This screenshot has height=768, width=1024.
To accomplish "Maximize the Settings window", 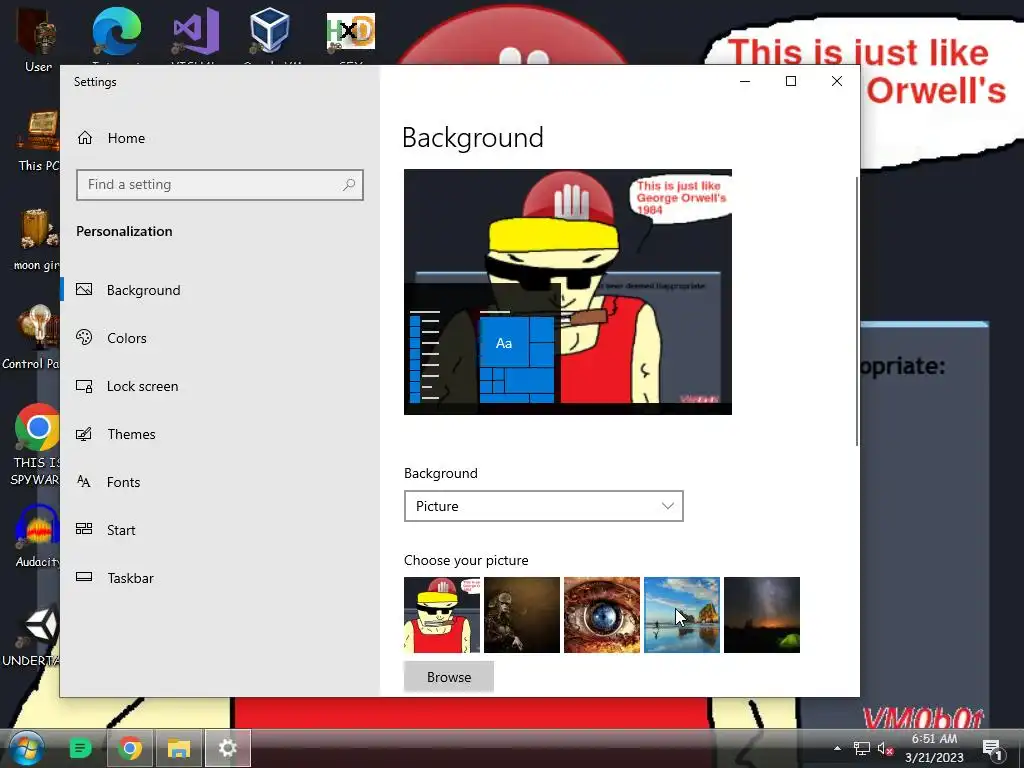I will click(791, 81).
